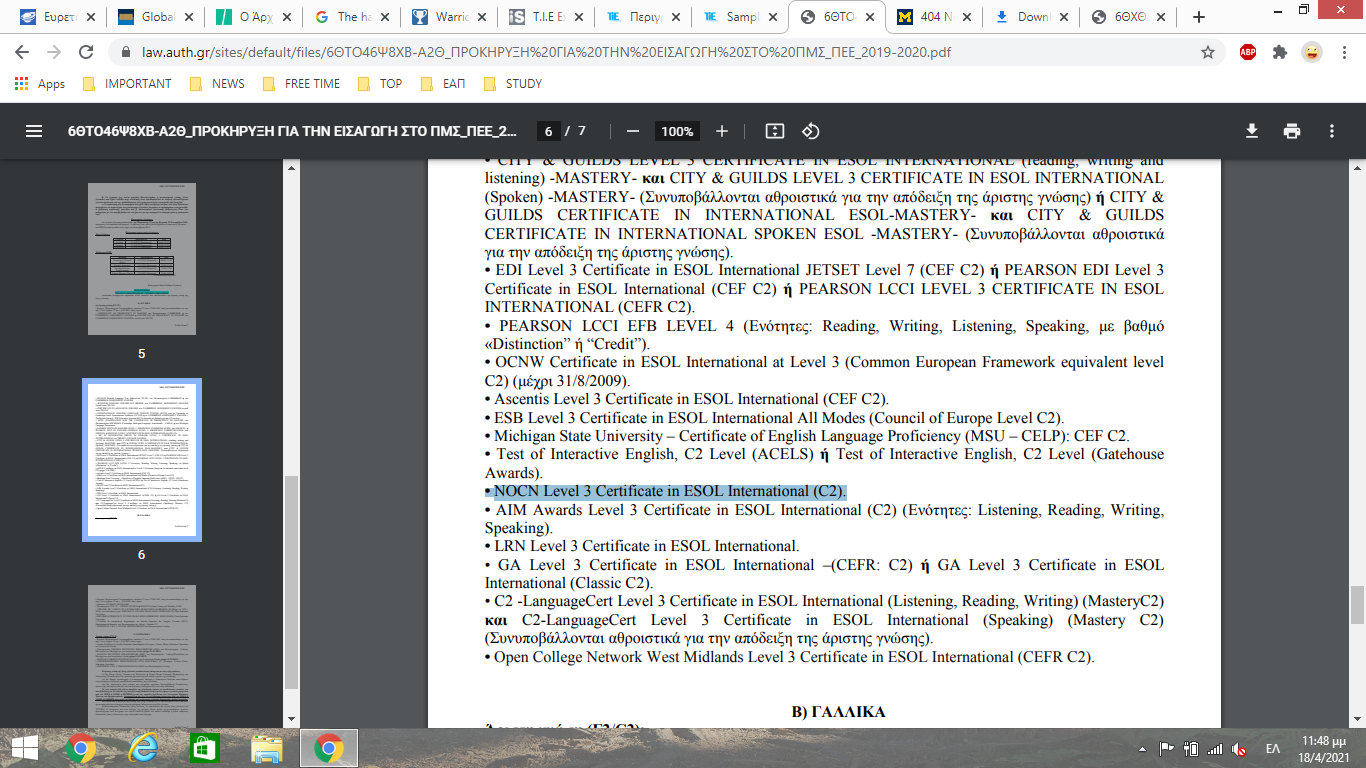Open the Chrome extensions puzzle icon
The image size is (1366, 768).
pos(1279,52)
